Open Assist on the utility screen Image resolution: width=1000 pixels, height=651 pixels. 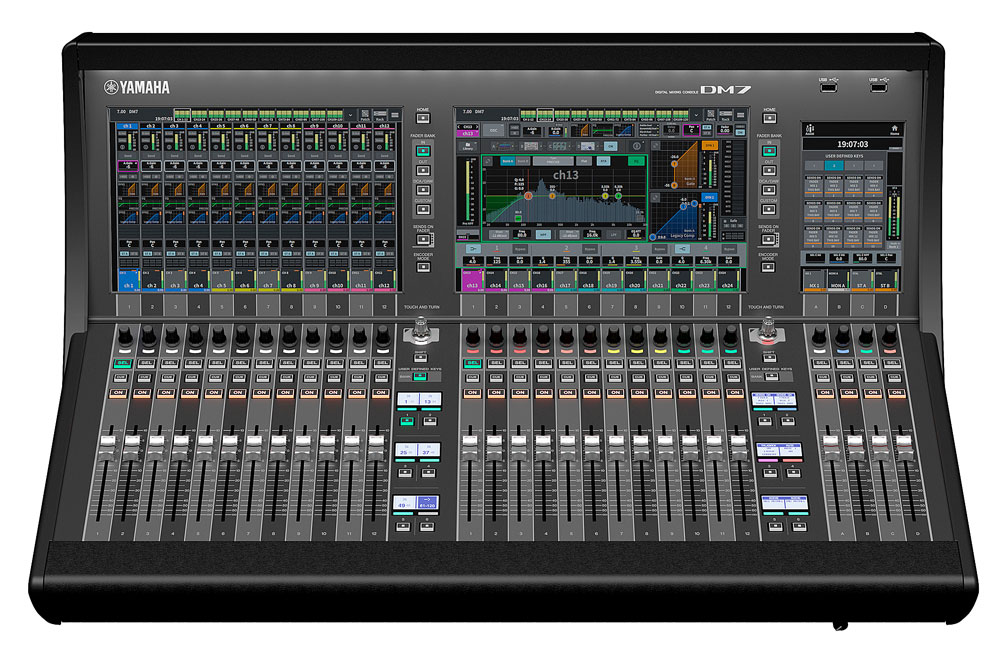(x=810, y=129)
